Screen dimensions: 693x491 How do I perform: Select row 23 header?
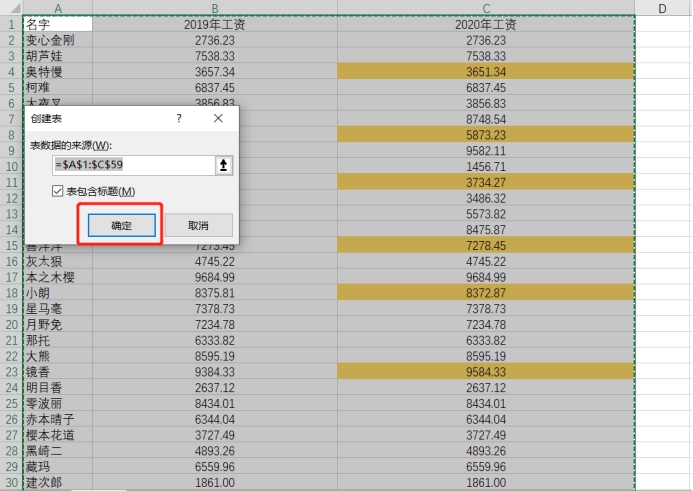click(x=11, y=372)
